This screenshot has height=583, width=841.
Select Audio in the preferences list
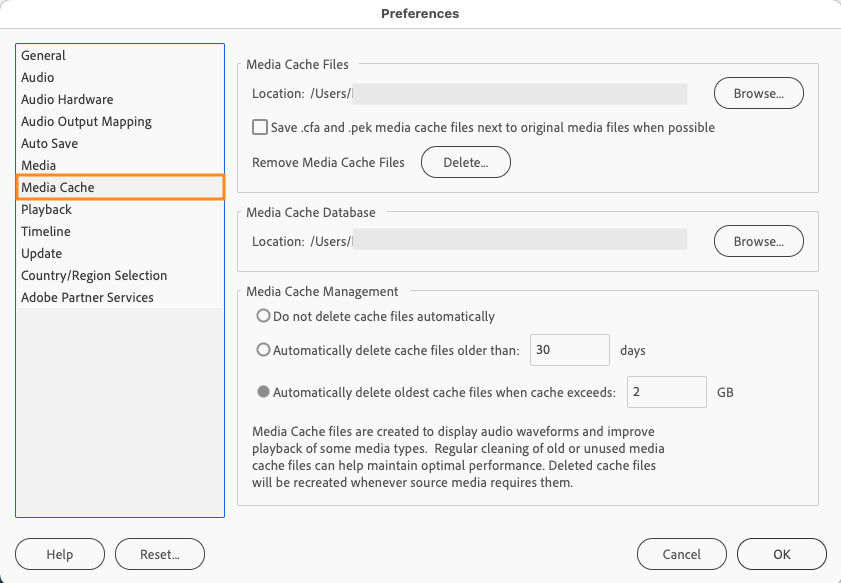(x=38, y=78)
